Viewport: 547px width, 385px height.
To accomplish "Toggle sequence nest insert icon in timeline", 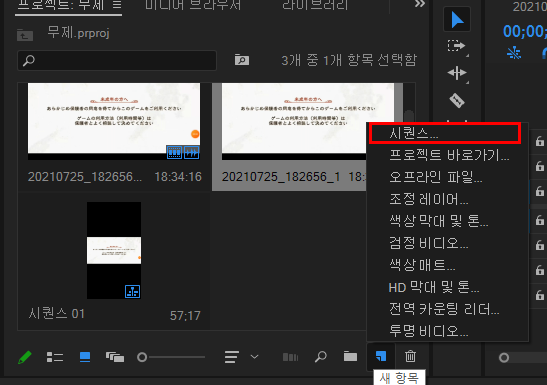I will 514,53.
